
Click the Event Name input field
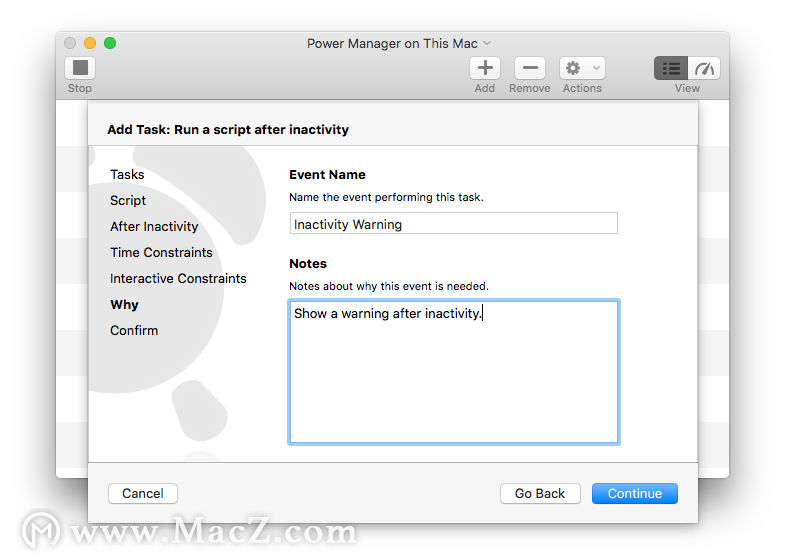(x=454, y=223)
